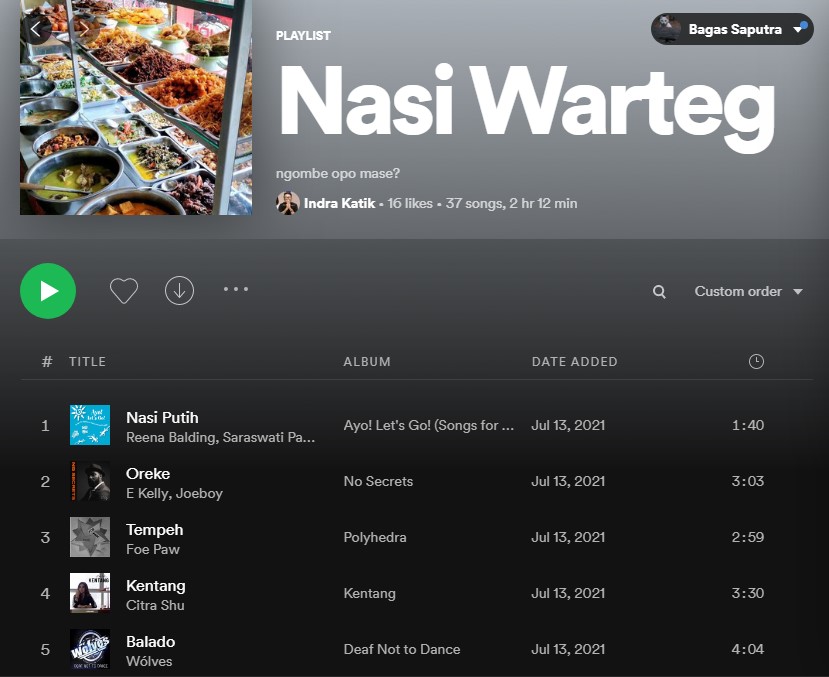The height and width of the screenshot is (677, 829).
Task: Click Indra Katik's avatar picture
Action: pyautogui.click(x=288, y=203)
